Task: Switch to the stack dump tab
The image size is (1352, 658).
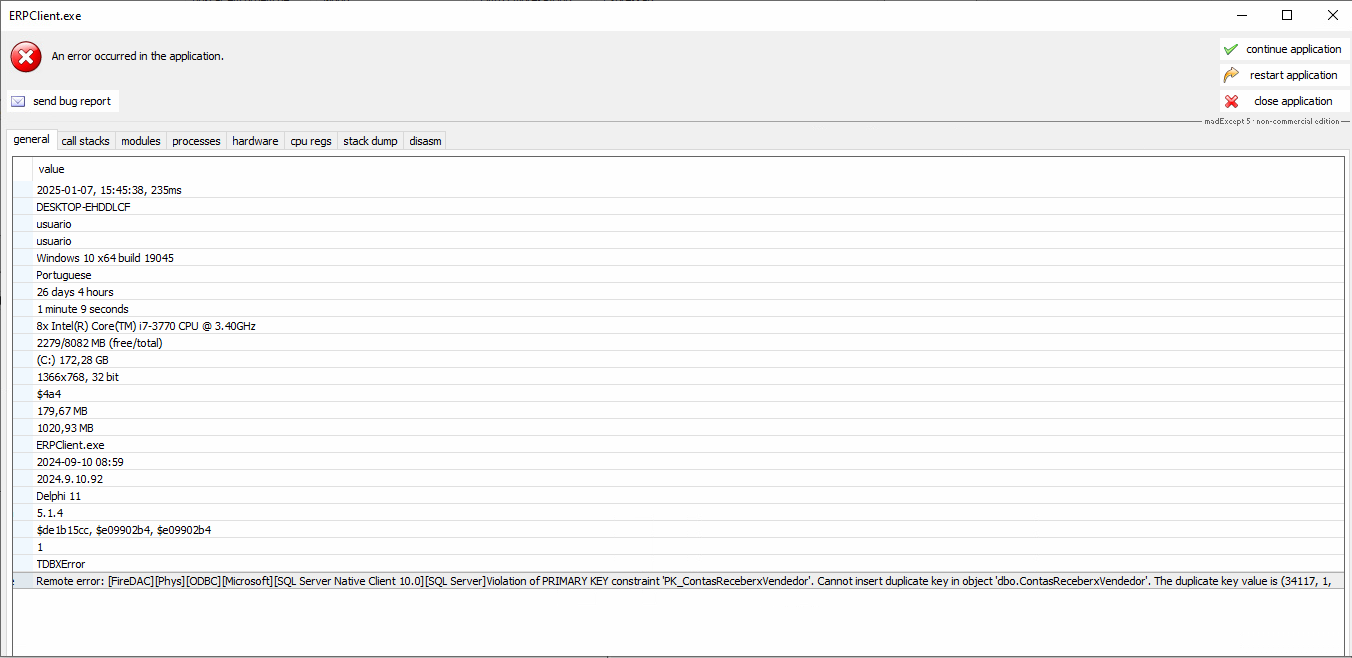Action: (x=370, y=141)
